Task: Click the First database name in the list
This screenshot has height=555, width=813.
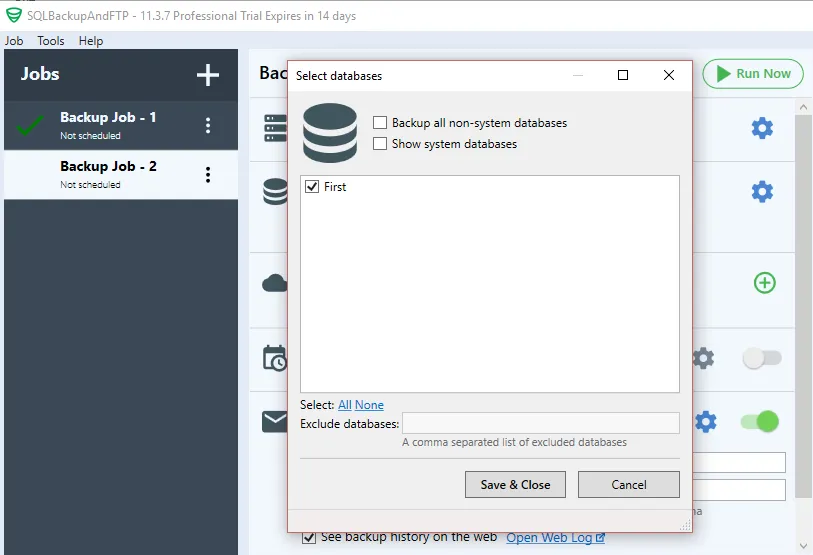Action: tap(335, 187)
